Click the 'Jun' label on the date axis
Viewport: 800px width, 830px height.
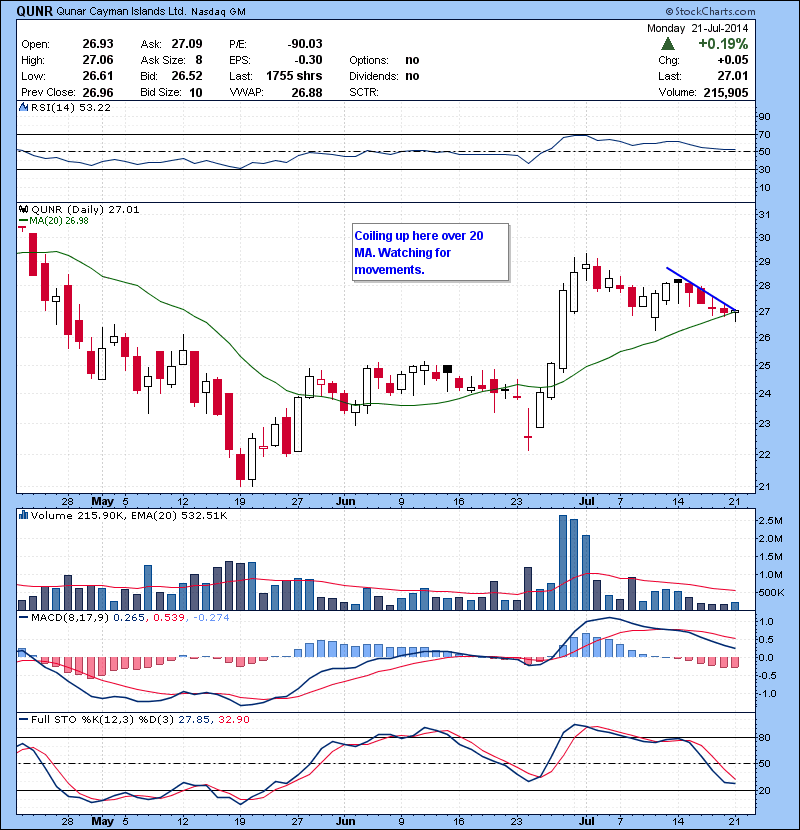[x=345, y=500]
